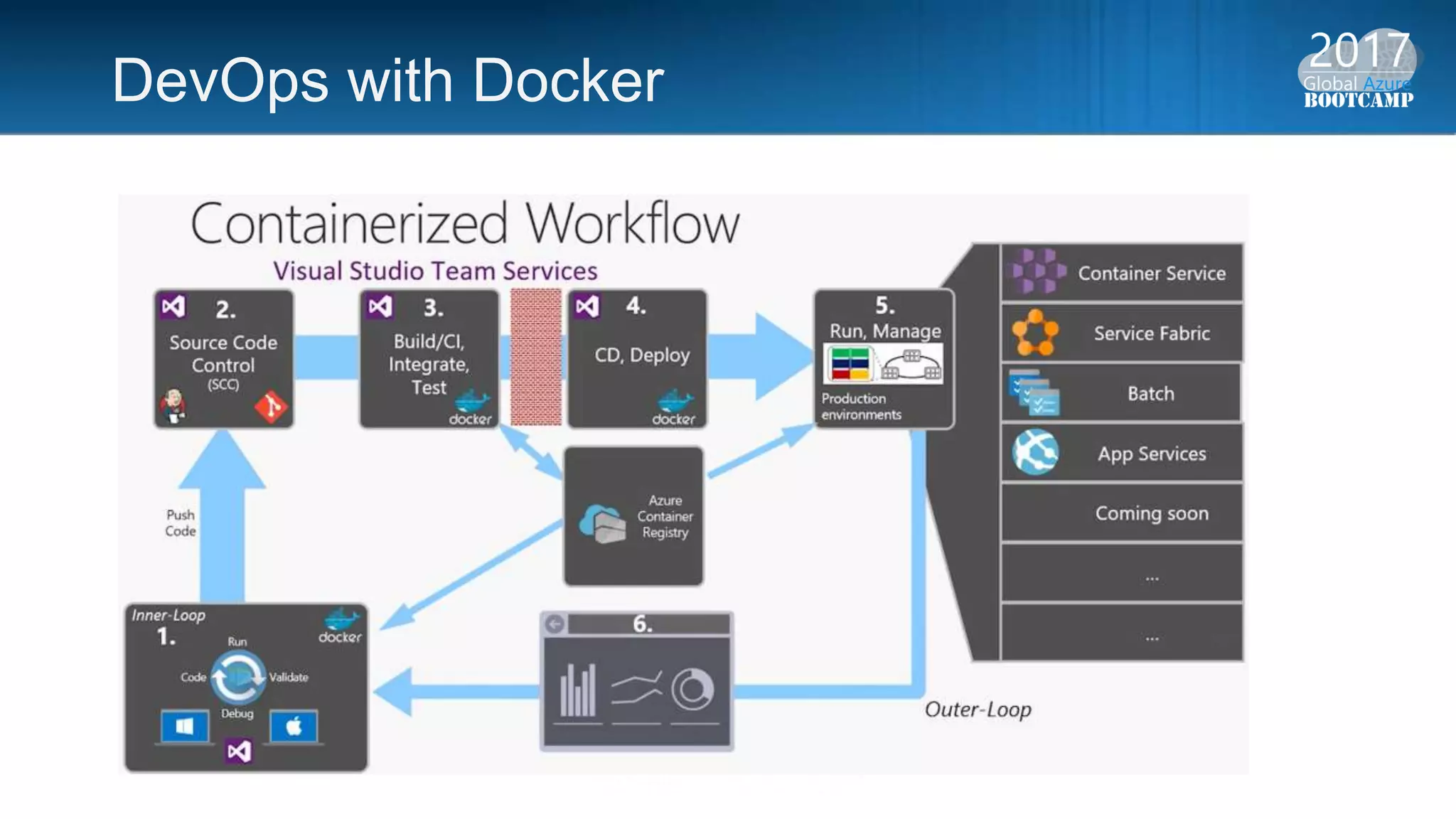Click the Visual Studio logo in Source Code Control box
The height and width of the screenshot is (819, 1456).
point(173,307)
